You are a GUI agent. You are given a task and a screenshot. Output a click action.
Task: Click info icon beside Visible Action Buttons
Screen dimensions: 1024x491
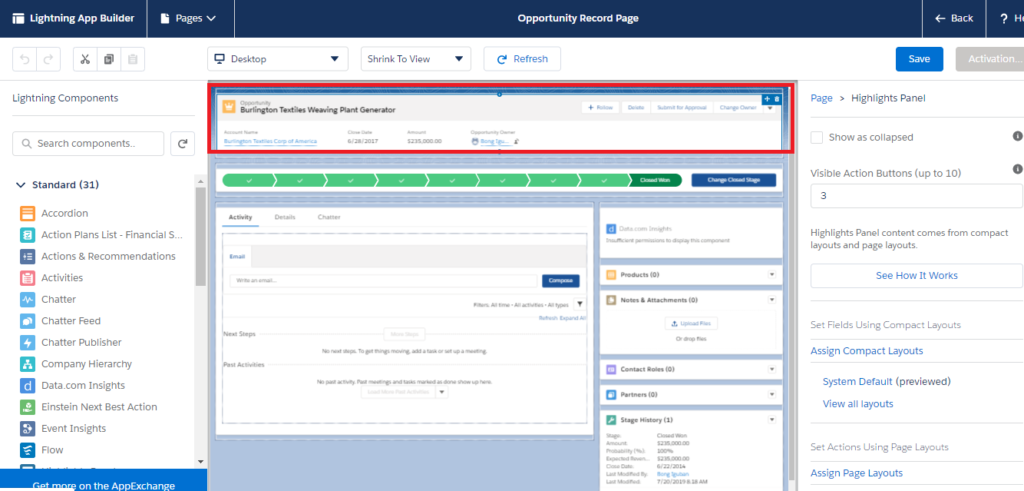pyautogui.click(x=1017, y=170)
